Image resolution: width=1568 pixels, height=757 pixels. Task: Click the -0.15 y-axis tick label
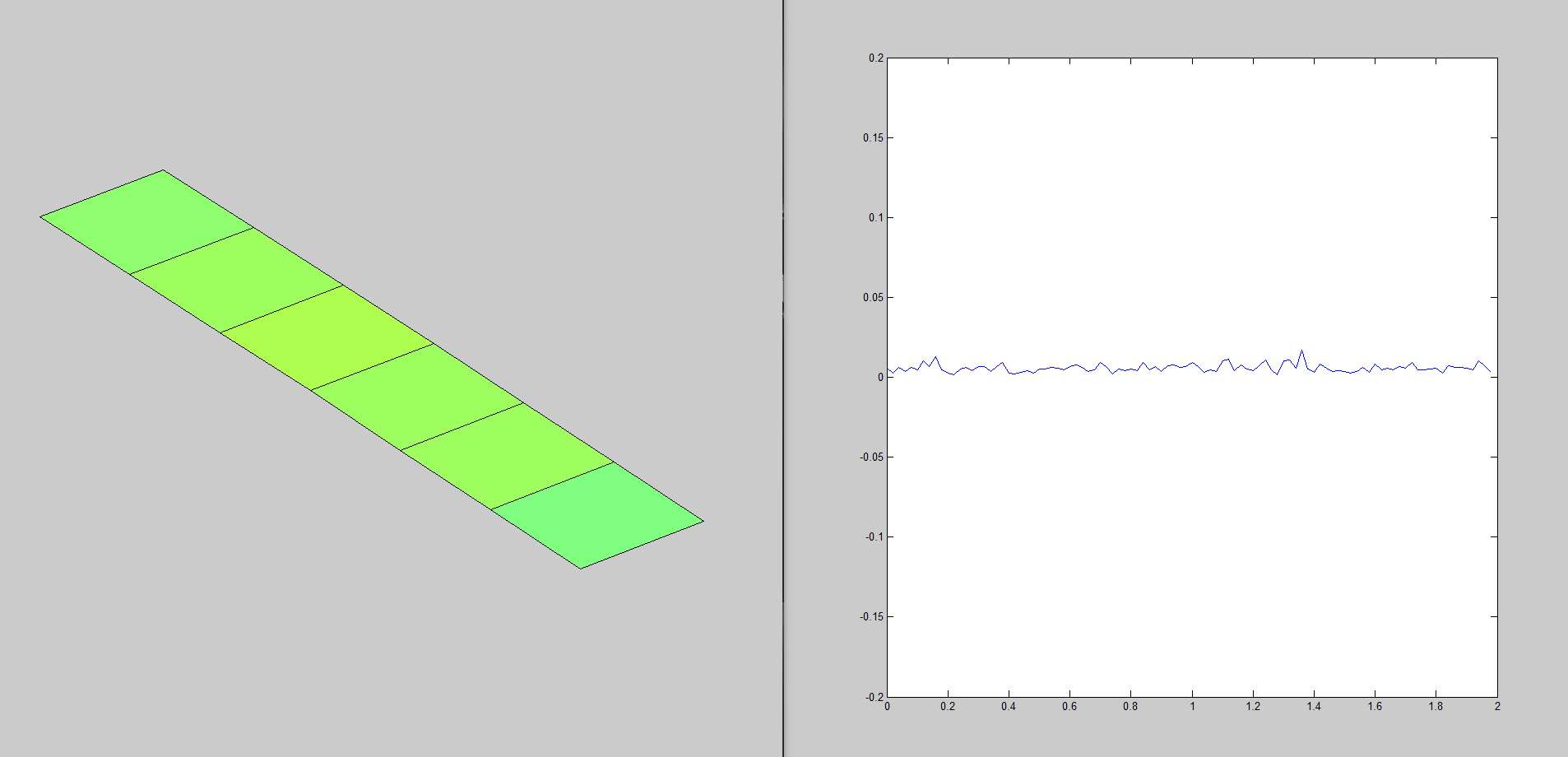point(871,617)
